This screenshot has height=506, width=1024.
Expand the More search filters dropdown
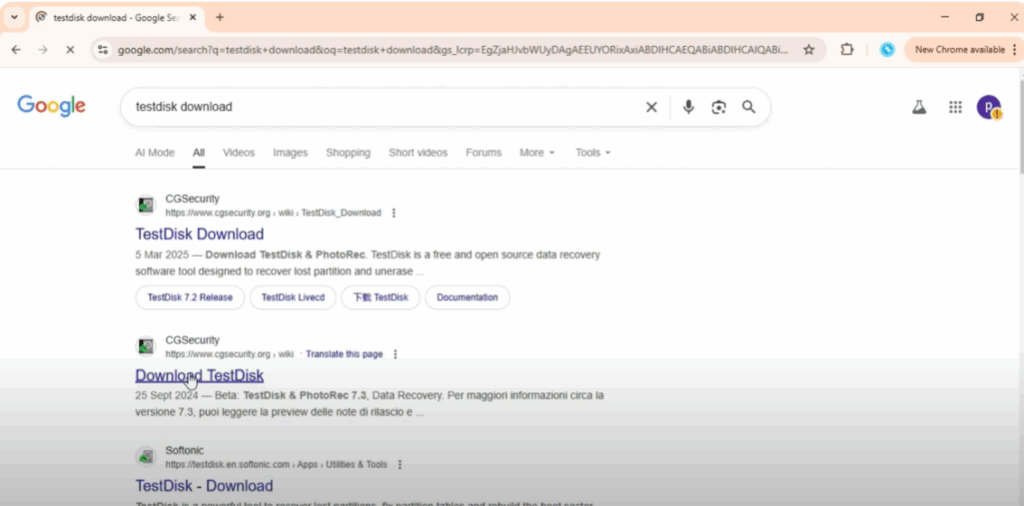pos(537,153)
